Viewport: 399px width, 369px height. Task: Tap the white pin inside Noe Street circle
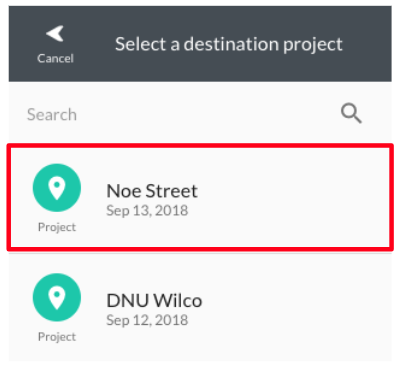(x=57, y=188)
